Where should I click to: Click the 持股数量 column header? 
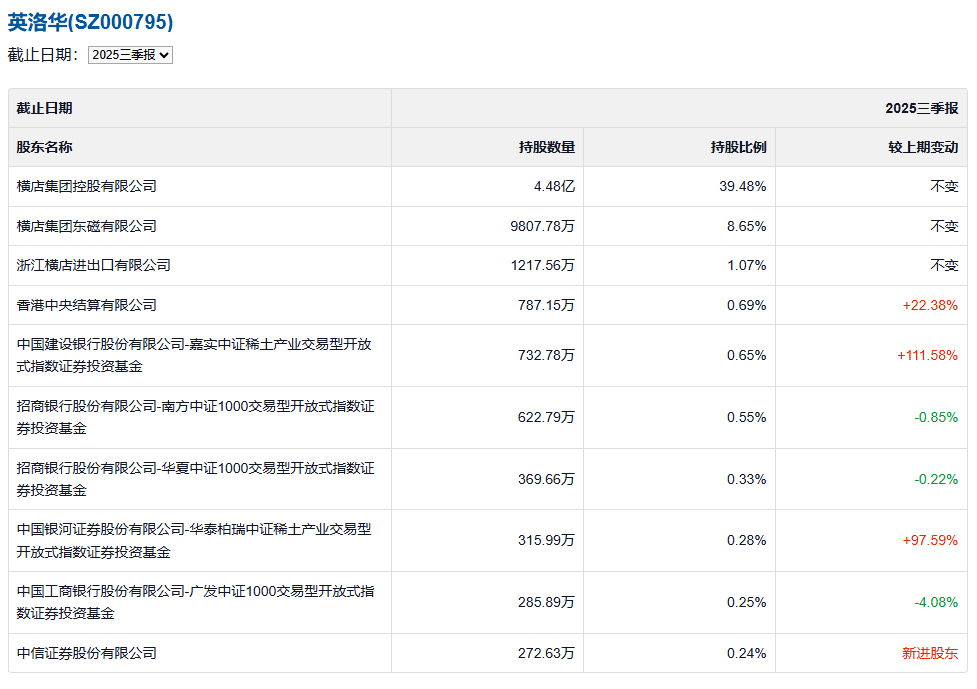[546, 147]
